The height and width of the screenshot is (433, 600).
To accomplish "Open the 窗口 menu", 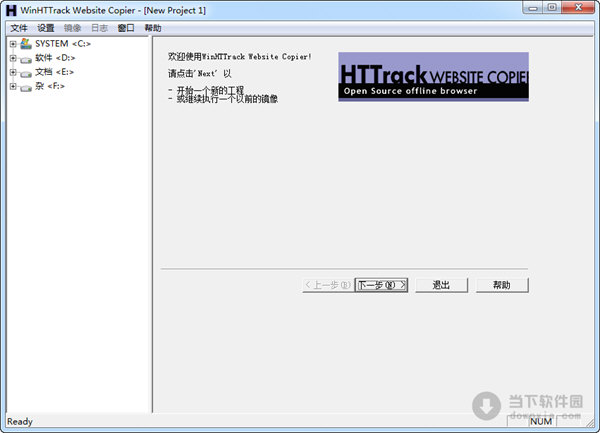I will [126, 28].
